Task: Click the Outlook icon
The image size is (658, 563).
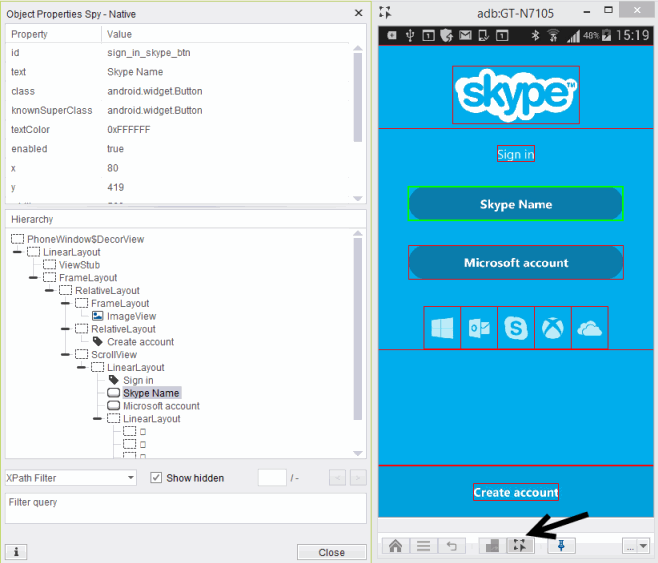Action: click(478, 328)
